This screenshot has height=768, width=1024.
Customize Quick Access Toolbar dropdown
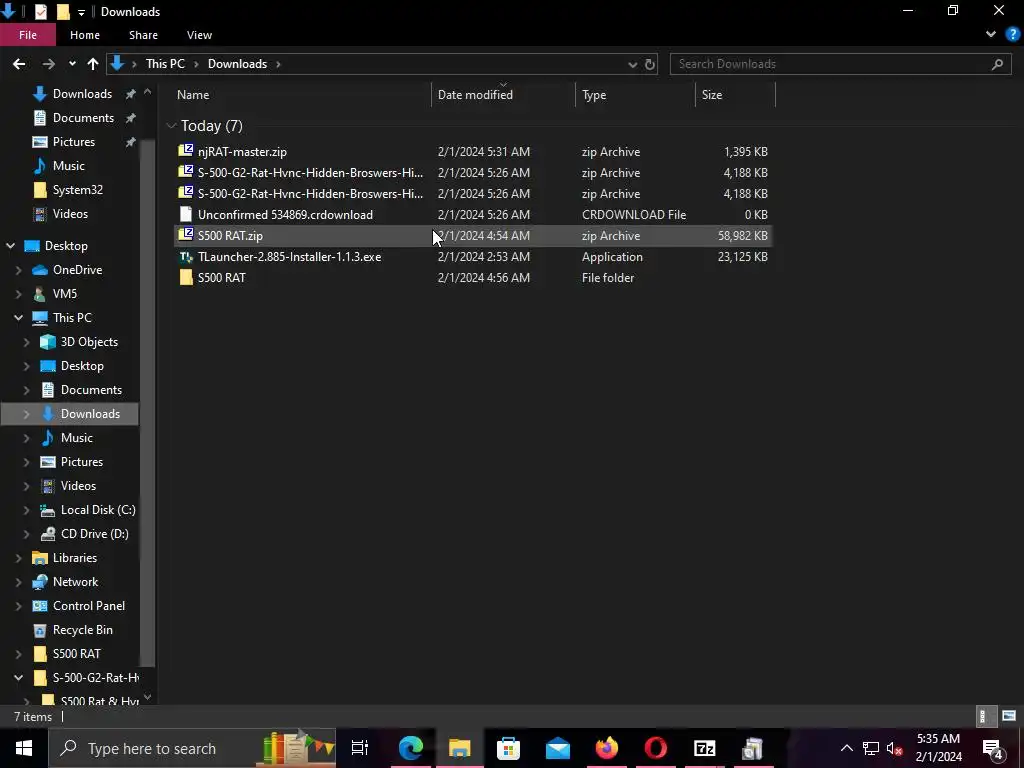click(81, 12)
